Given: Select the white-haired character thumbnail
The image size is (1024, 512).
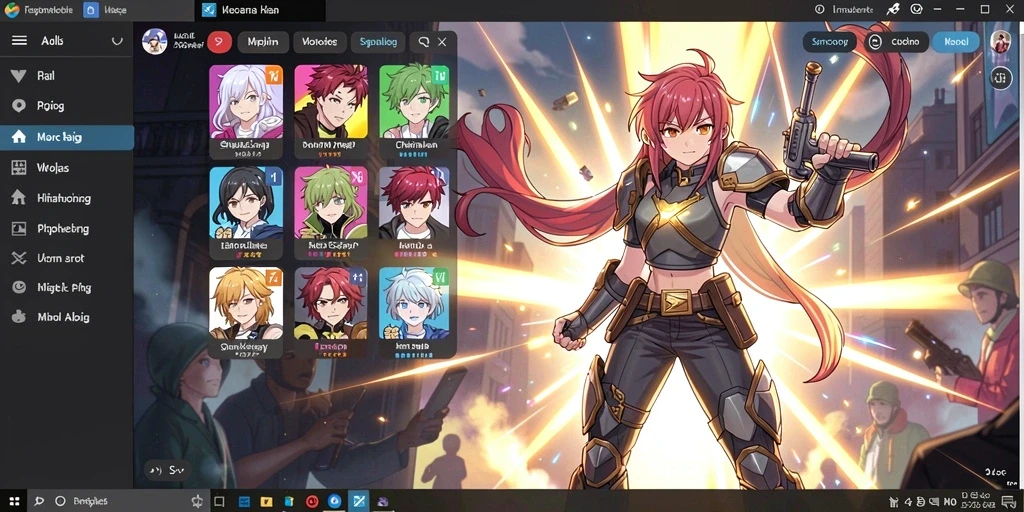Looking at the screenshot, I should pyautogui.click(x=246, y=101).
